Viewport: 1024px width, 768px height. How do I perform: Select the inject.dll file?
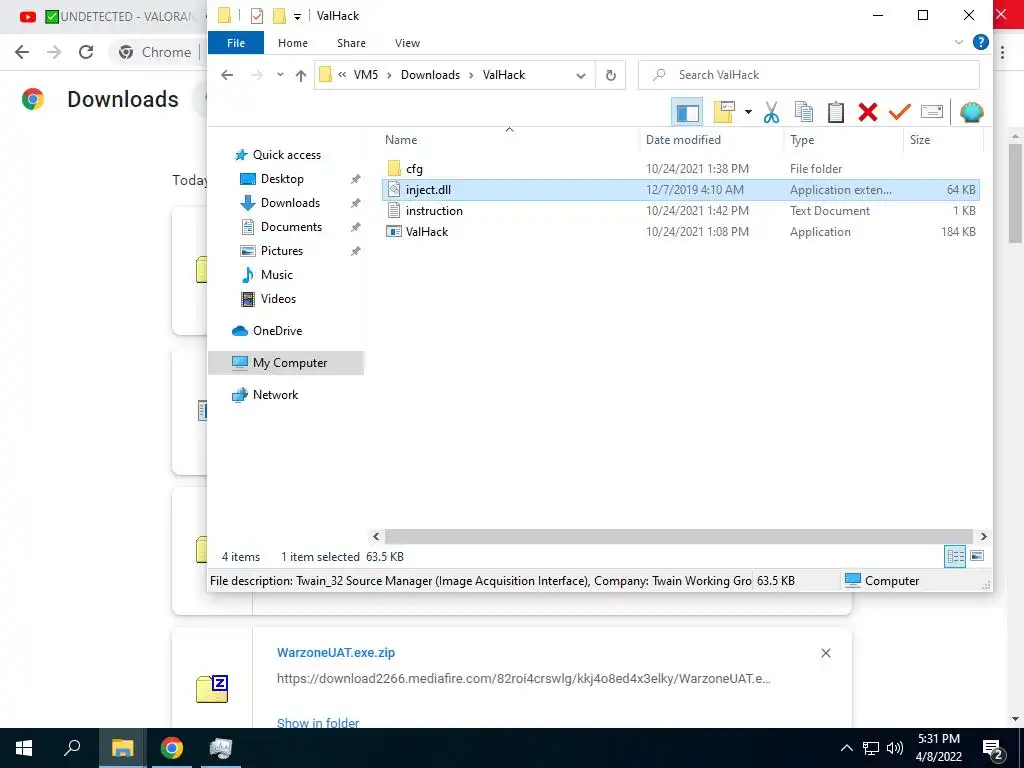click(x=680, y=190)
